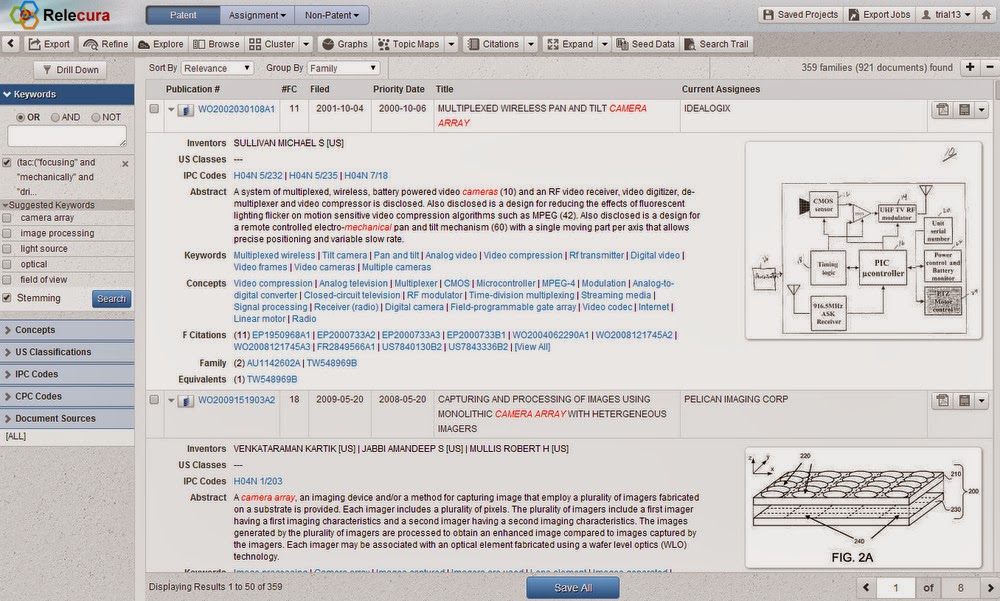Check the field of view keyword
This screenshot has height=601, width=1000.
[6, 279]
